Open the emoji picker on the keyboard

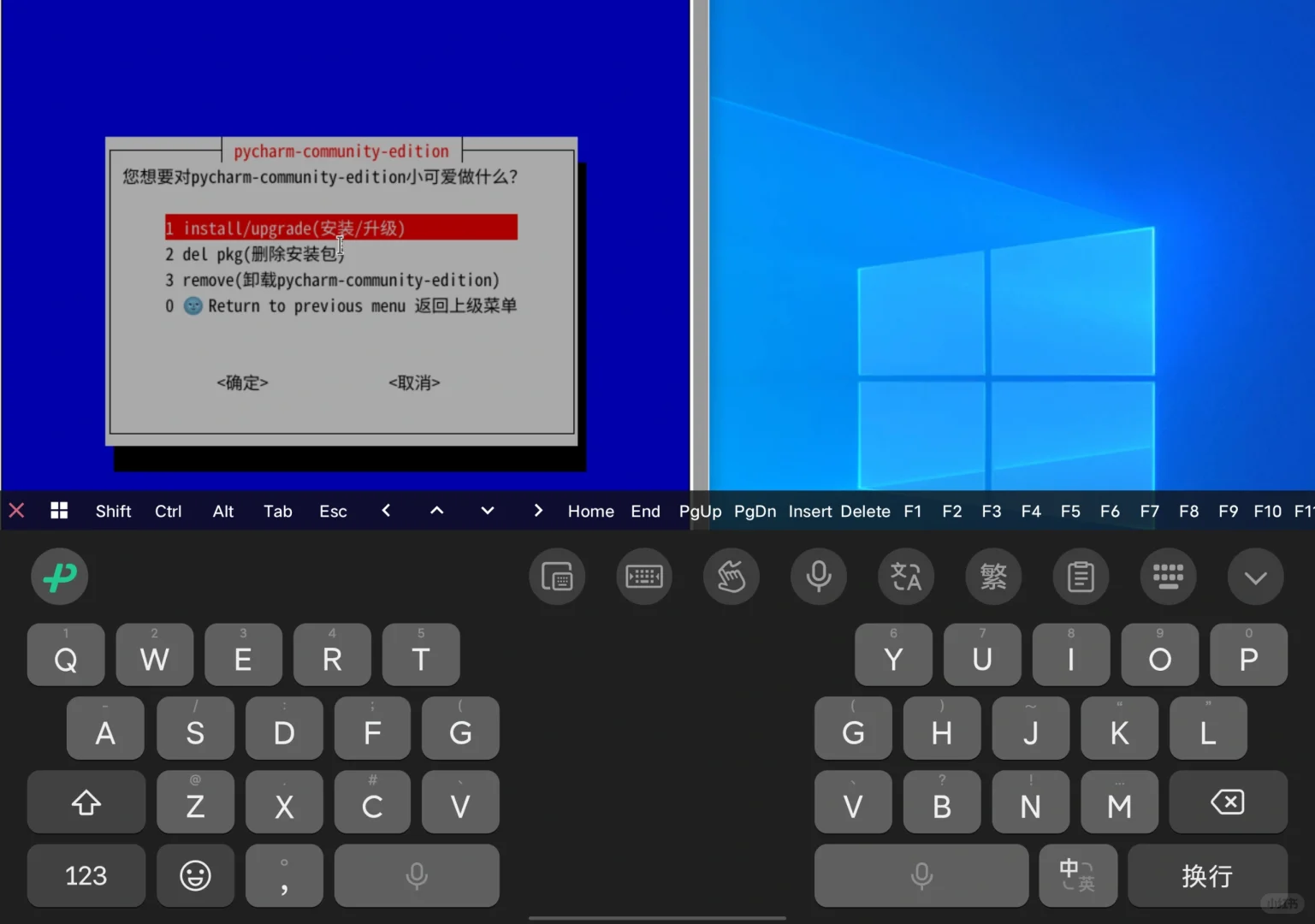pos(195,875)
